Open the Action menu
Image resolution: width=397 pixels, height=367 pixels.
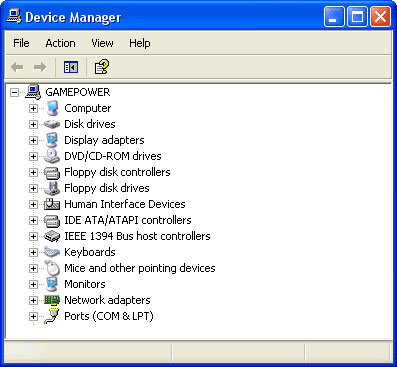click(x=60, y=43)
